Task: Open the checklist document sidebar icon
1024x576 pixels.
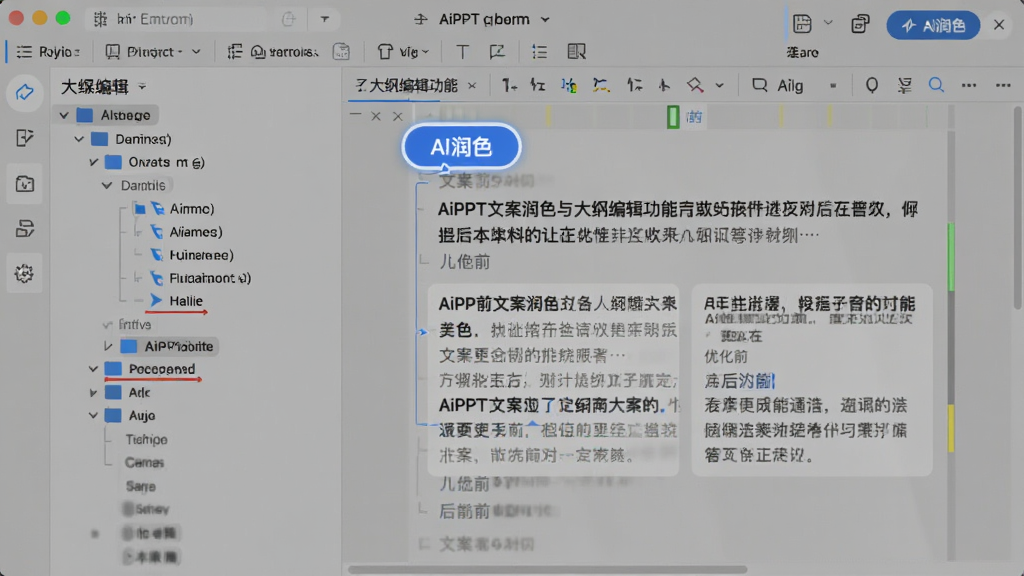Action: click(x=24, y=138)
